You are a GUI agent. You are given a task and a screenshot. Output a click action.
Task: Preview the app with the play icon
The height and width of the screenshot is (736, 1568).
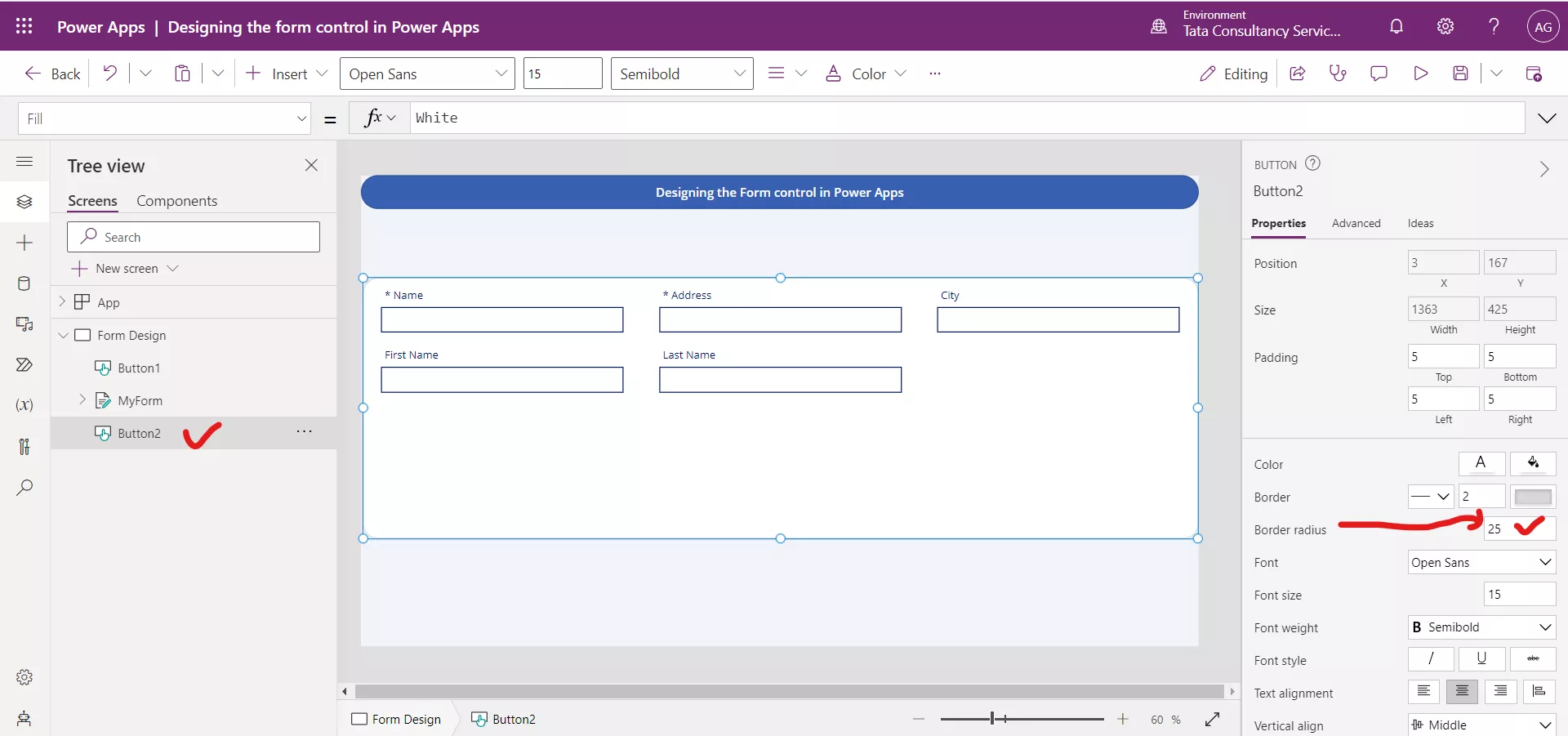point(1420,74)
